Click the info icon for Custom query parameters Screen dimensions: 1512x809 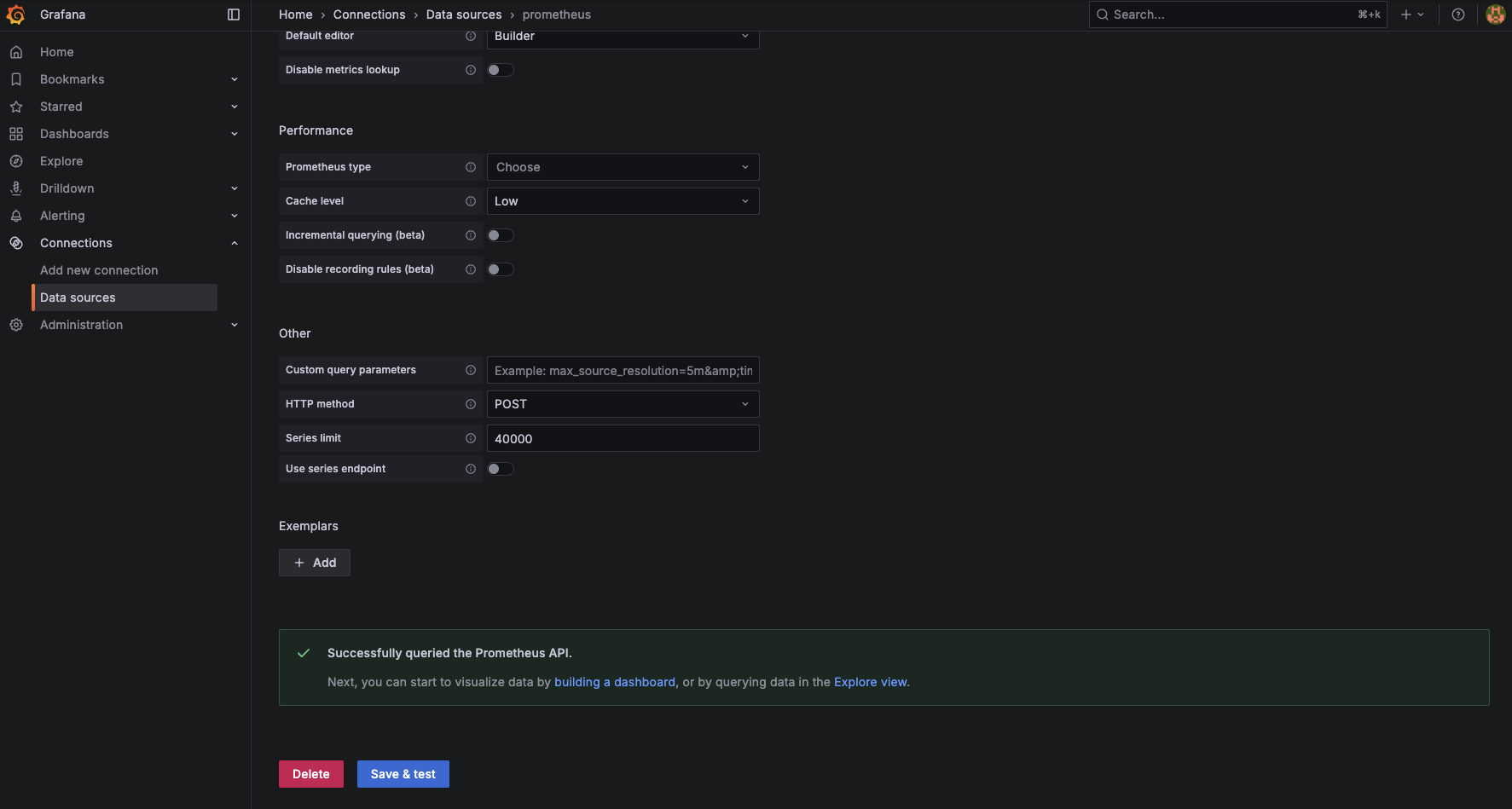point(471,370)
